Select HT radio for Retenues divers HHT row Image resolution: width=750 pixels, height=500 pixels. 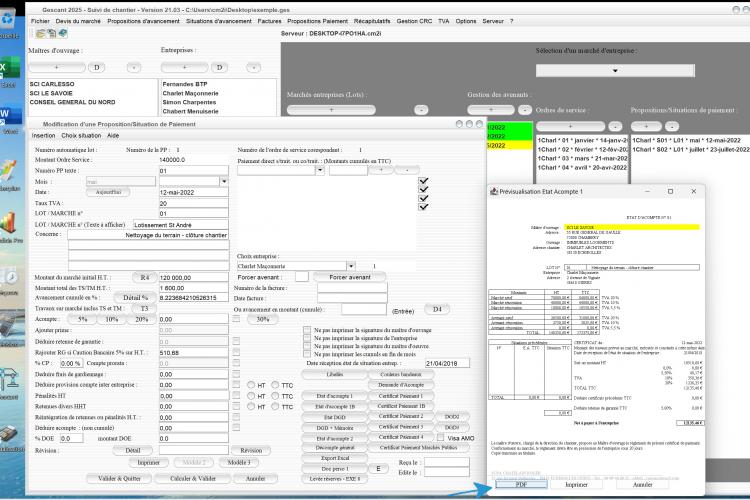[251, 406]
